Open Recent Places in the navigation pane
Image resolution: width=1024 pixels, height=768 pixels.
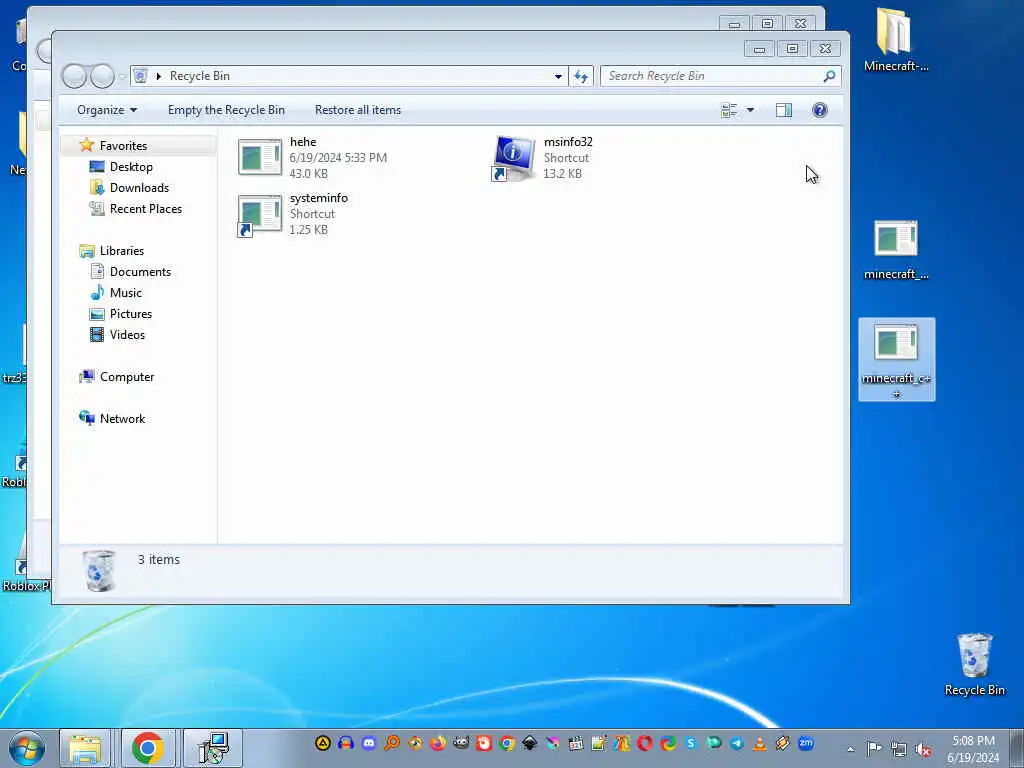coord(146,209)
